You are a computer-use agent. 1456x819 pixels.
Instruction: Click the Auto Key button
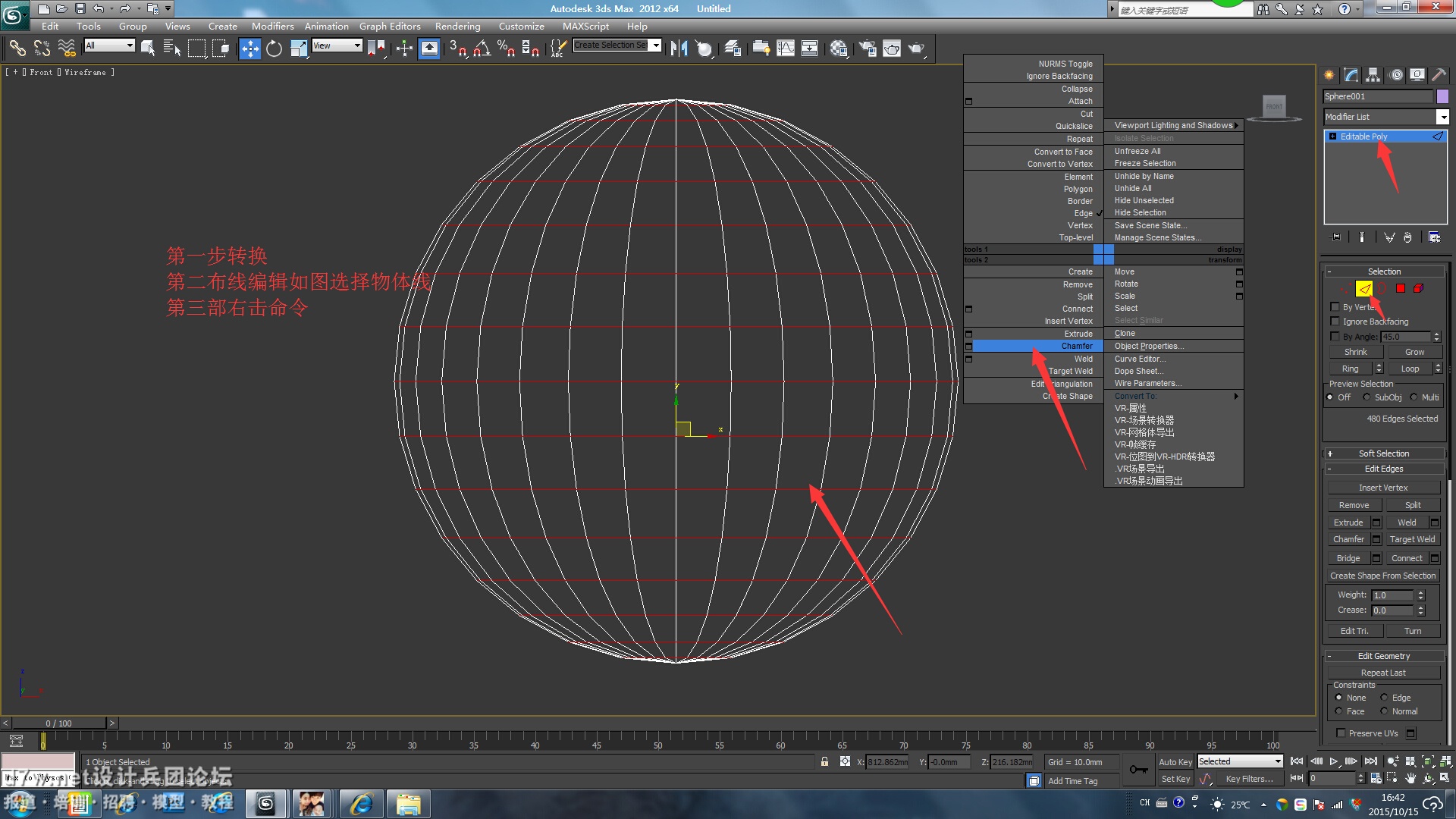click(x=1175, y=762)
